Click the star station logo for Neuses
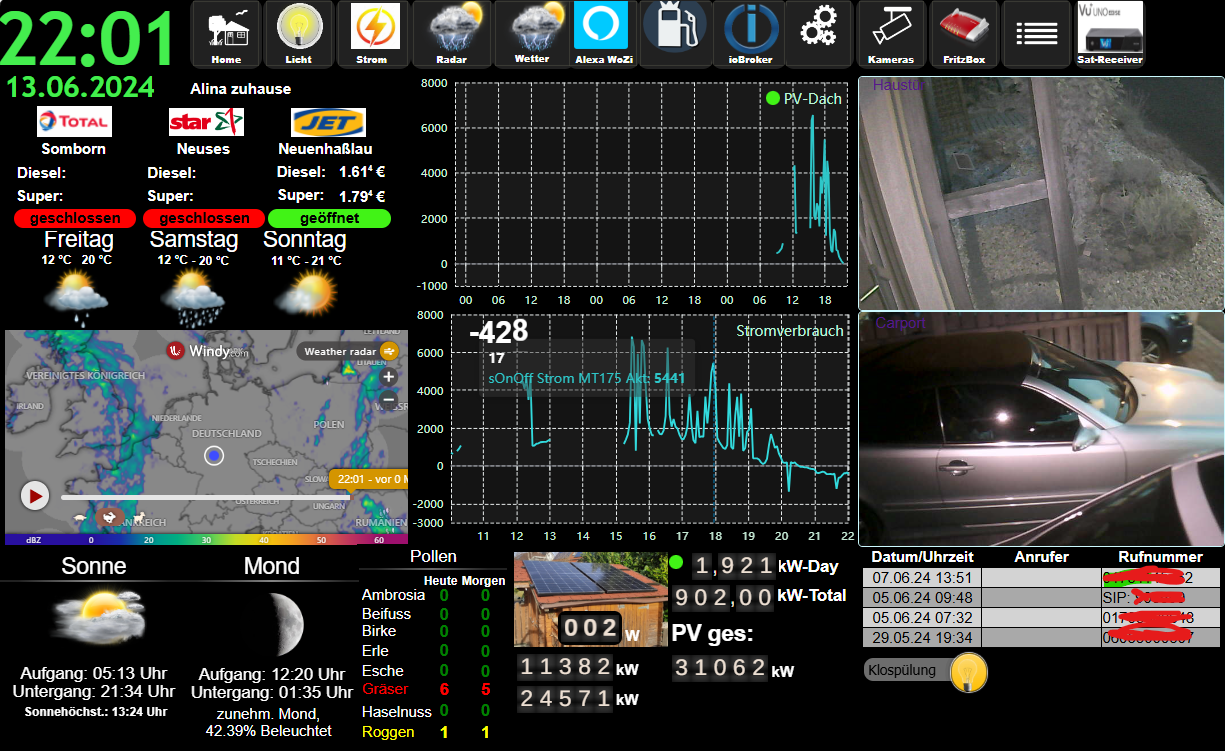 [x=206, y=122]
